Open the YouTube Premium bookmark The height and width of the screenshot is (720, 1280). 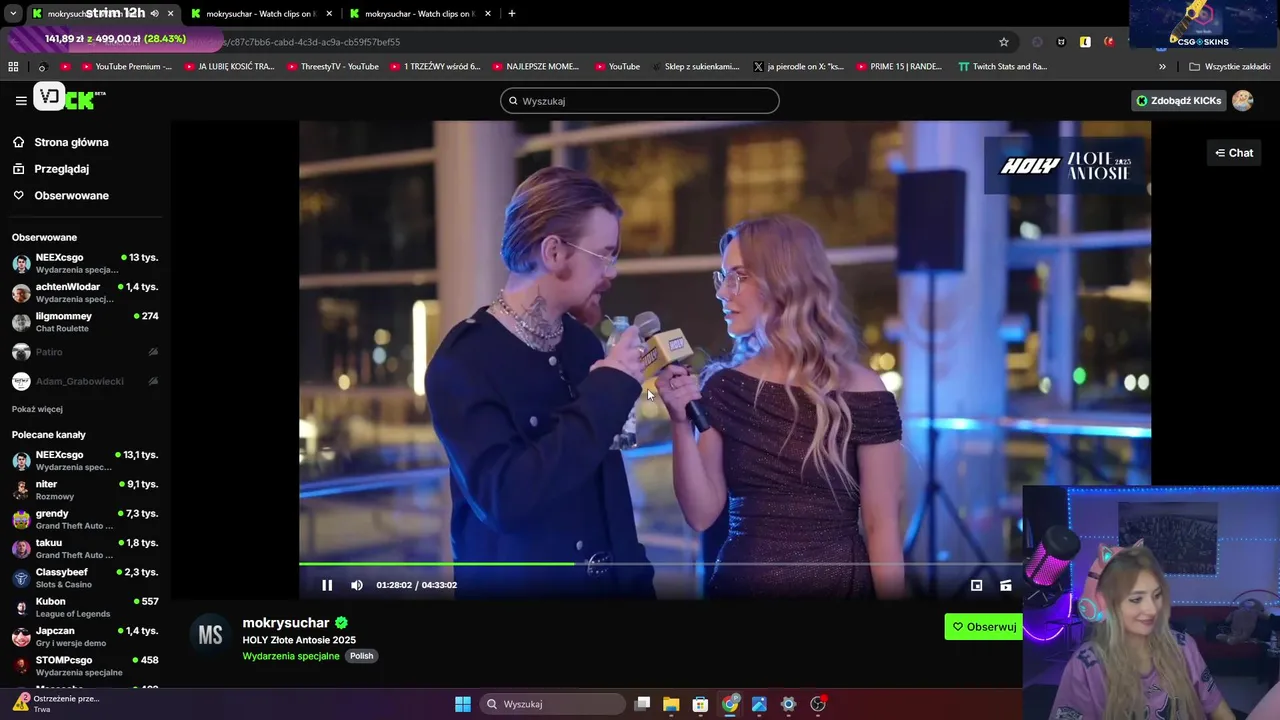tap(126, 67)
